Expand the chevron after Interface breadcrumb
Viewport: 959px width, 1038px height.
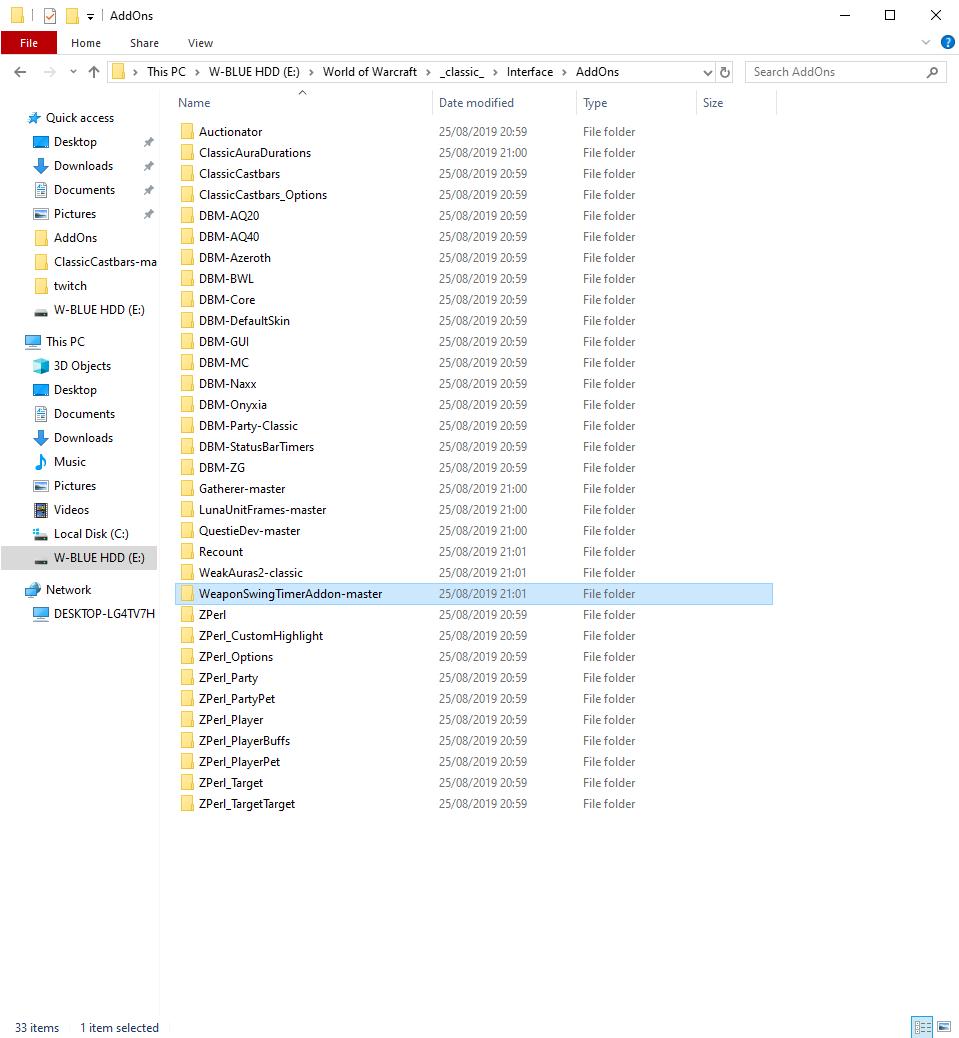point(564,72)
